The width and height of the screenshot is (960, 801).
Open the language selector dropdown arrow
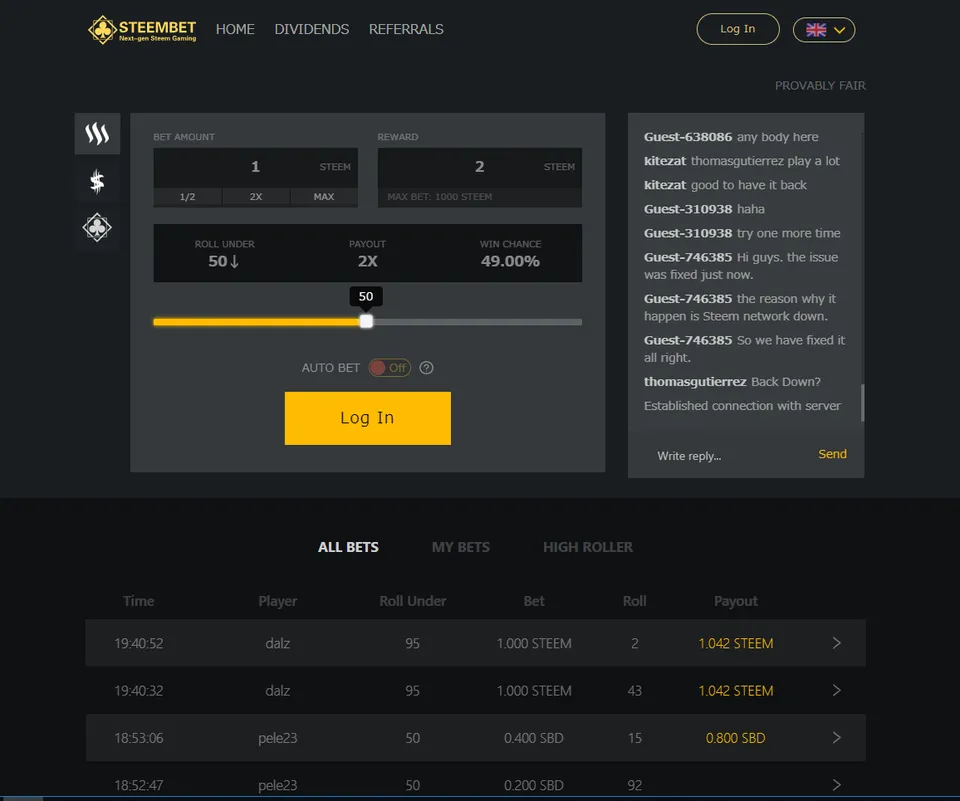click(x=839, y=30)
